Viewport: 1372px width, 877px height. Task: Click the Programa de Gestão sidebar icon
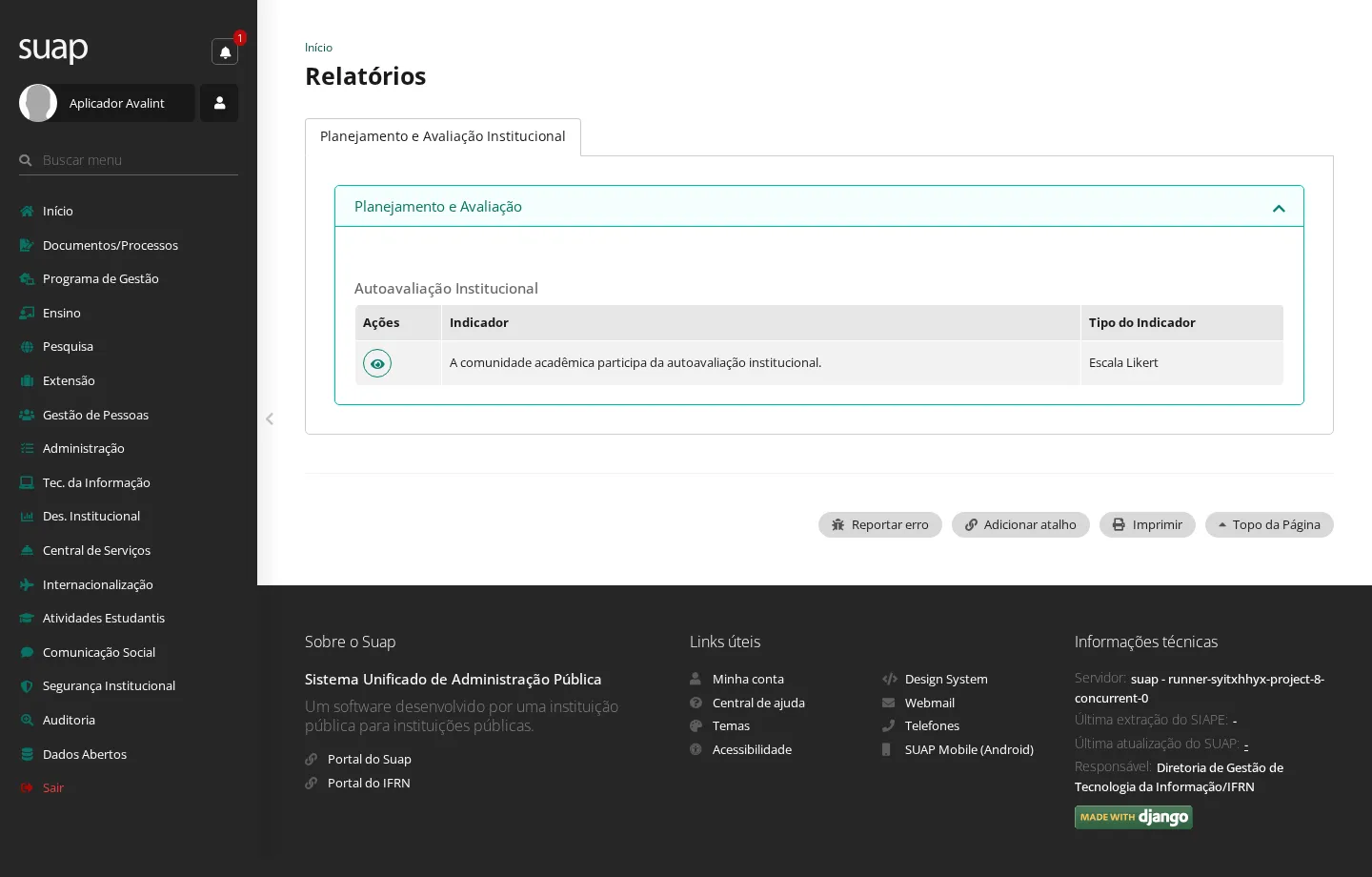click(x=27, y=278)
